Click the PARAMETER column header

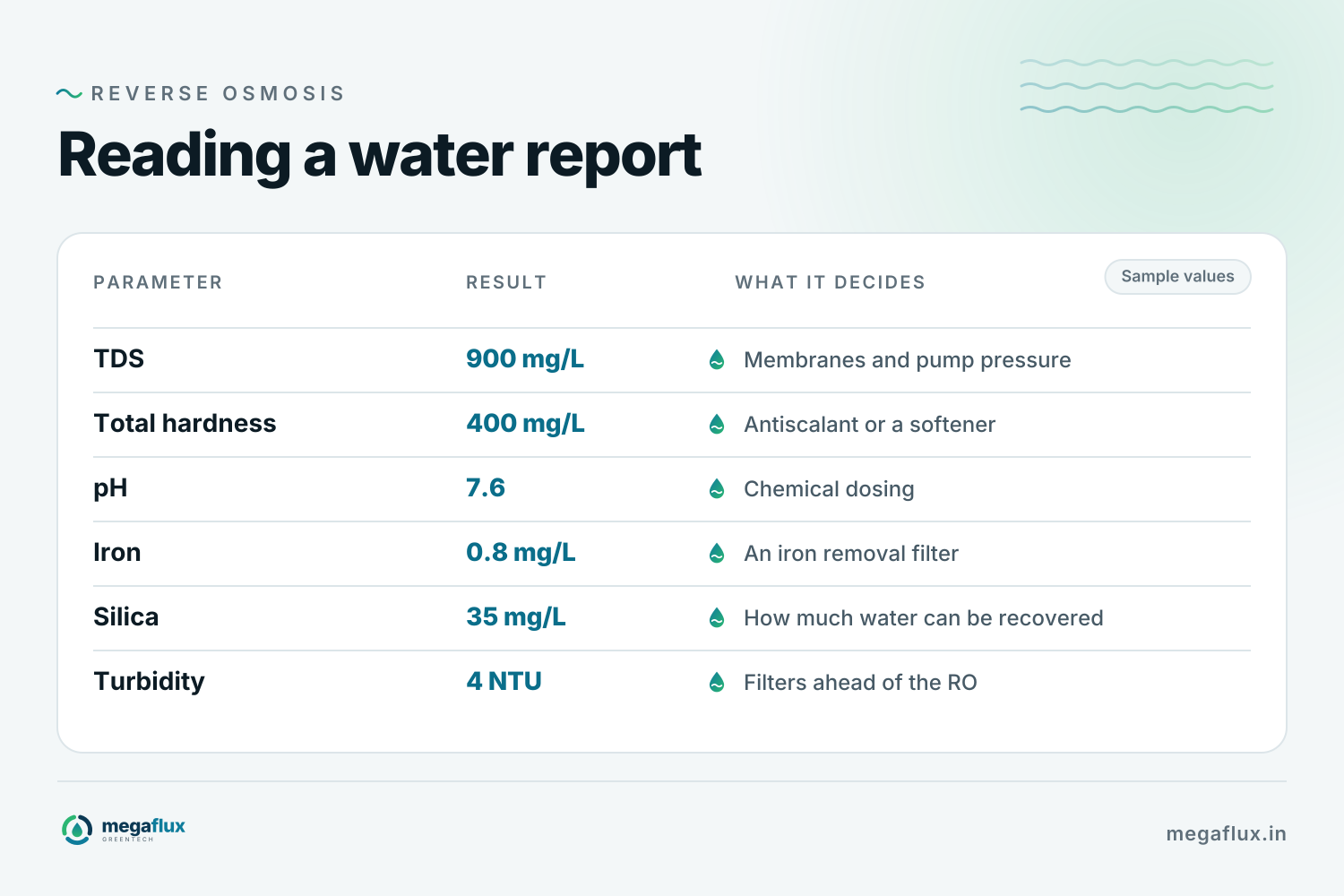click(x=158, y=282)
